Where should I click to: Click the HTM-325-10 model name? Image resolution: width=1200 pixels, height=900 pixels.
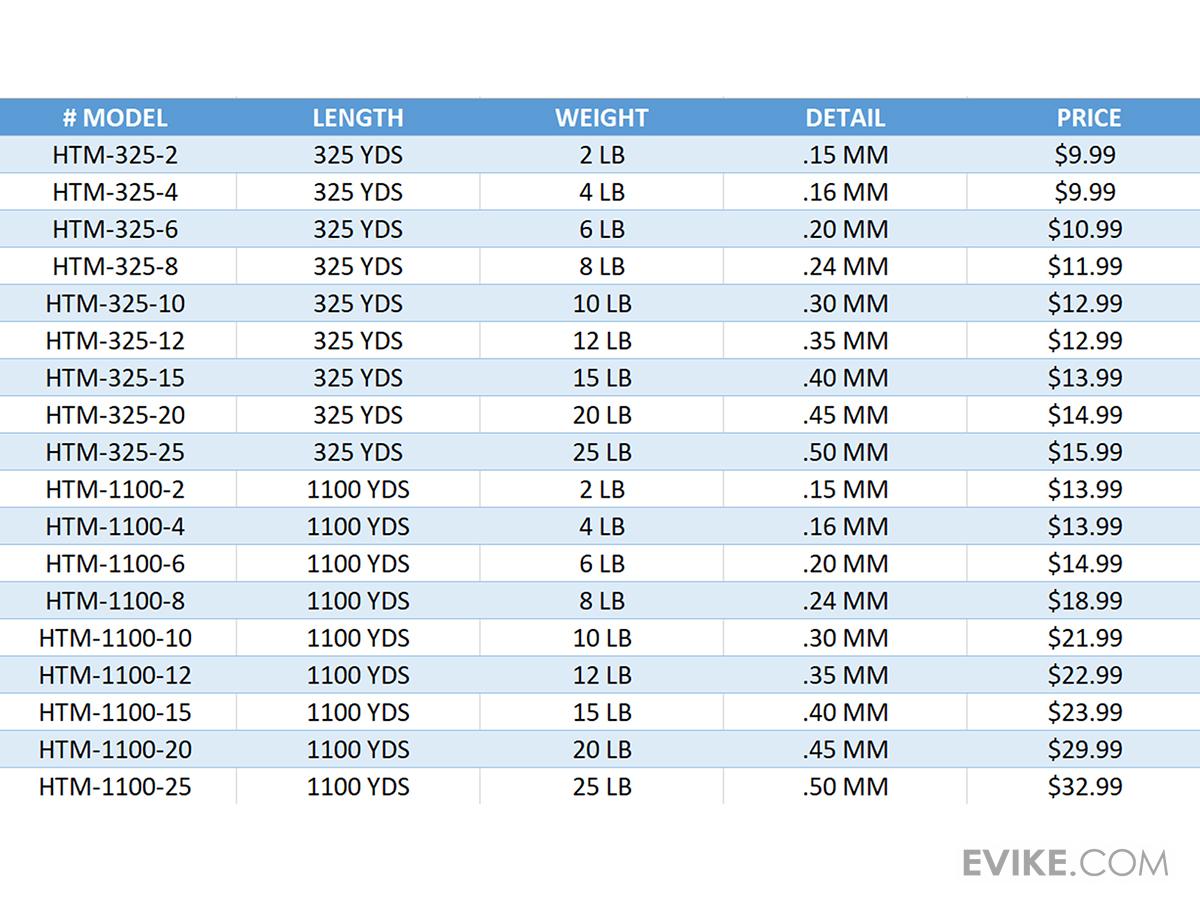click(x=115, y=304)
